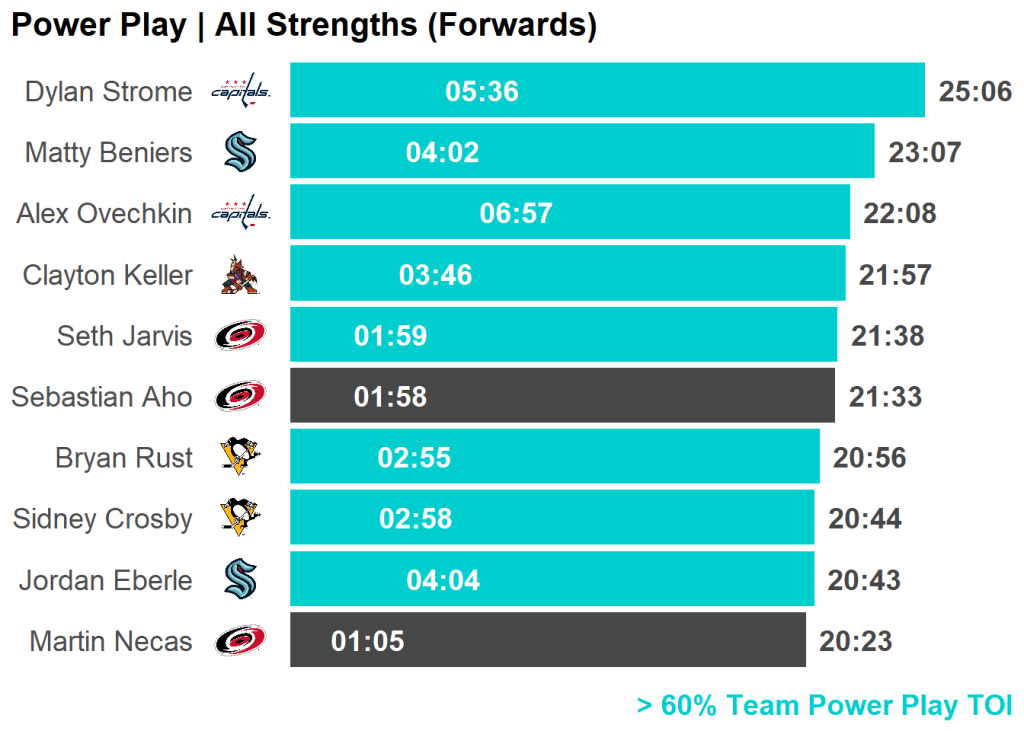Click Martin Necas's dark bar showing 01:05
The width and height of the screenshot is (1024, 731).
(x=548, y=639)
